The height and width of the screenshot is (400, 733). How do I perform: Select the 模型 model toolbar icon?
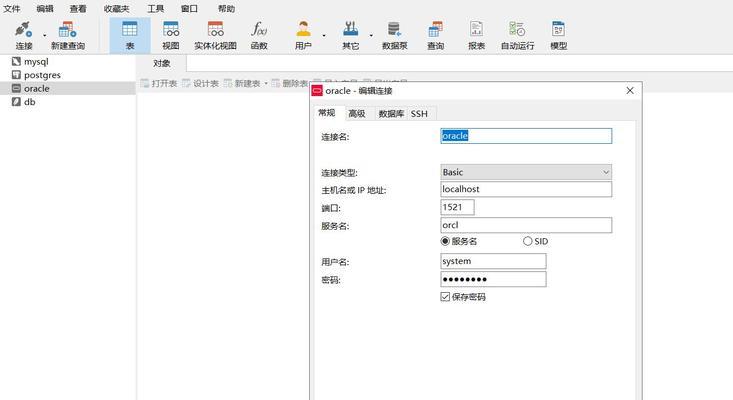click(x=559, y=36)
